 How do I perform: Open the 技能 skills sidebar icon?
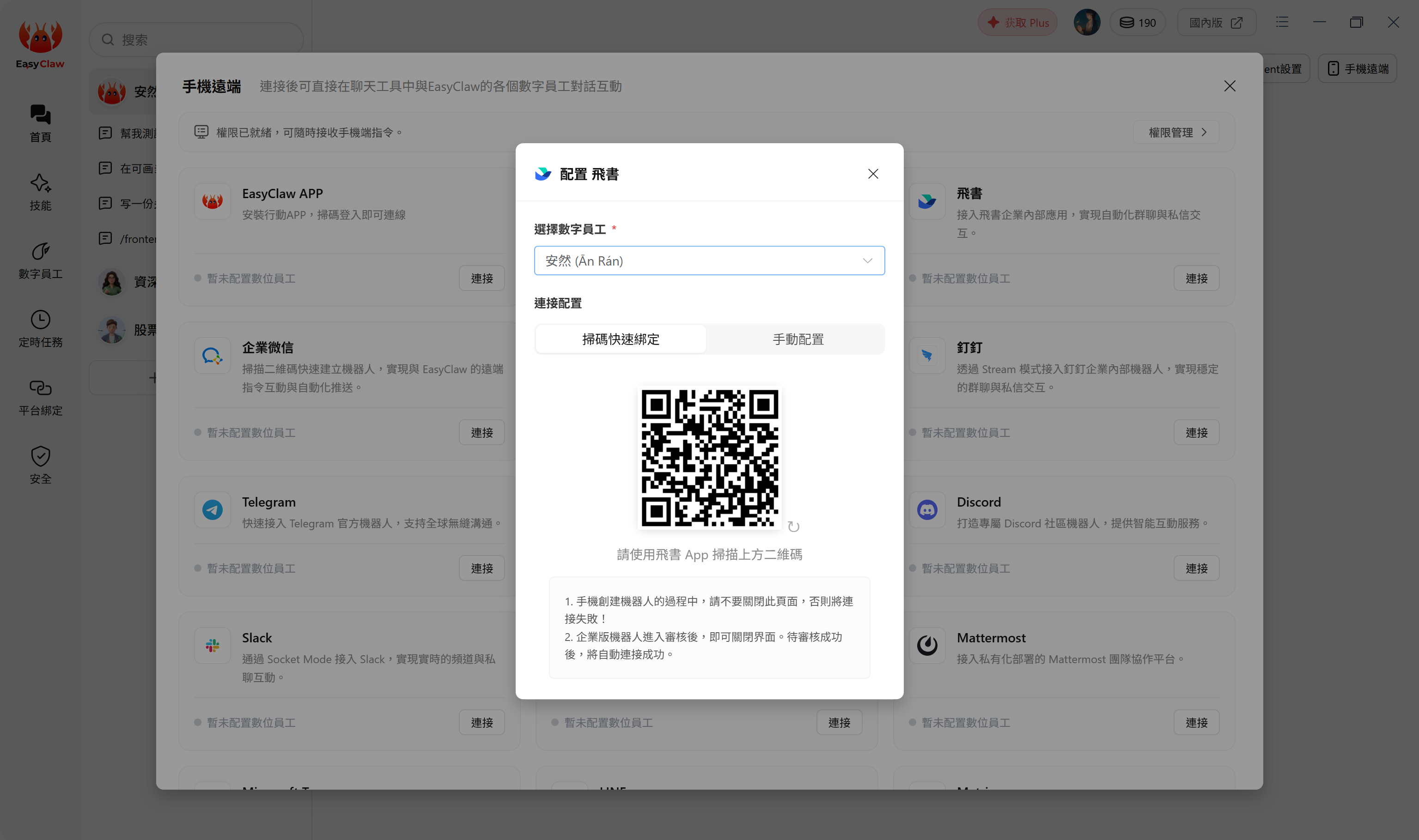pos(40,183)
